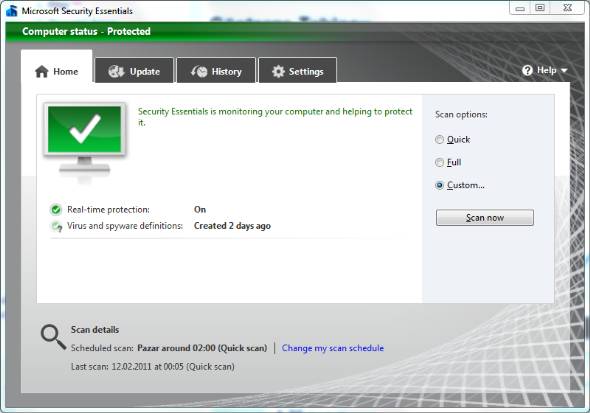Screen dimensions: 590x413
Task: Switch to the History tab
Action: [216, 70]
